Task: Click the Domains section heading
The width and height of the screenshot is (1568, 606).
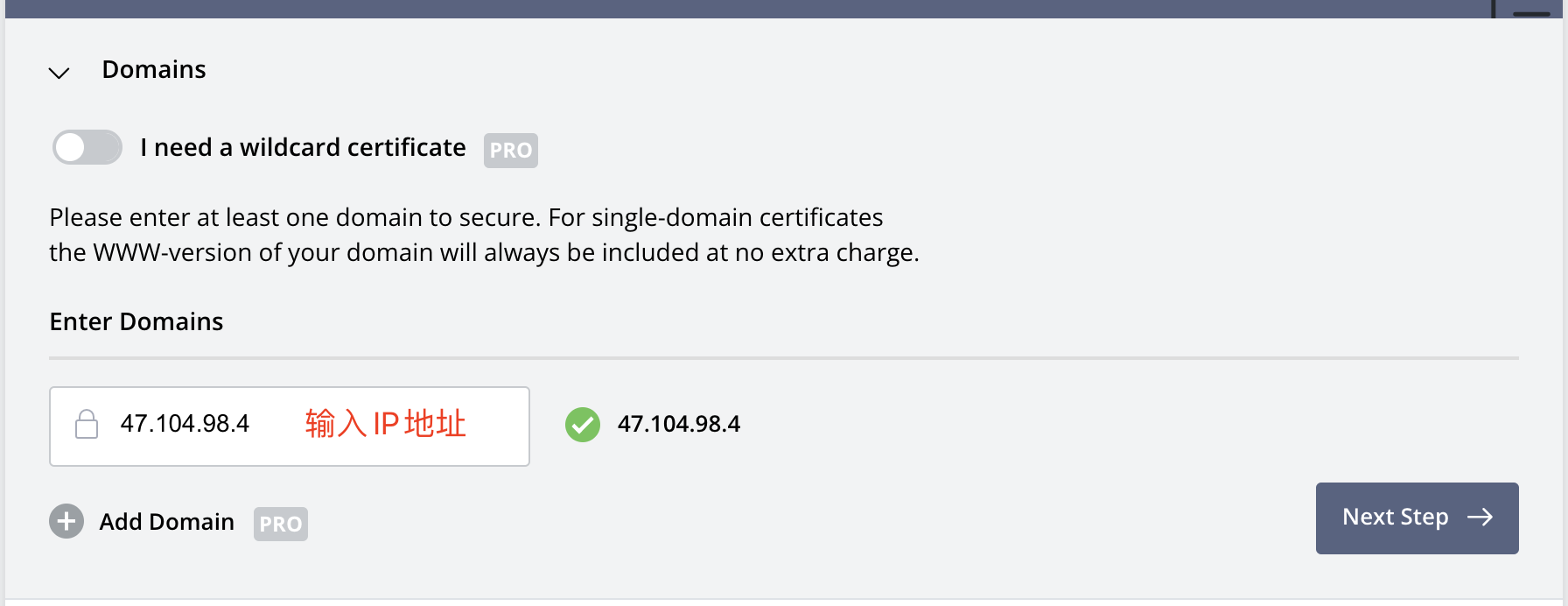Action: point(154,70)
